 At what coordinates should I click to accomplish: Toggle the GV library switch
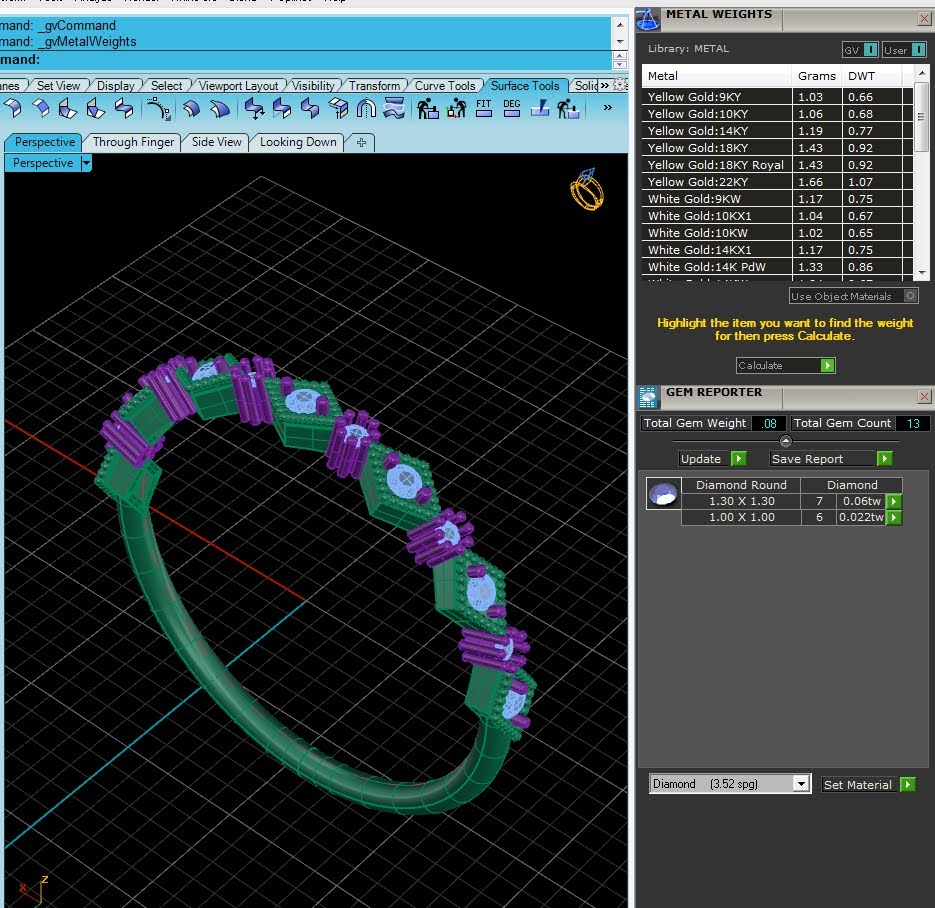(x=860, y=50)
